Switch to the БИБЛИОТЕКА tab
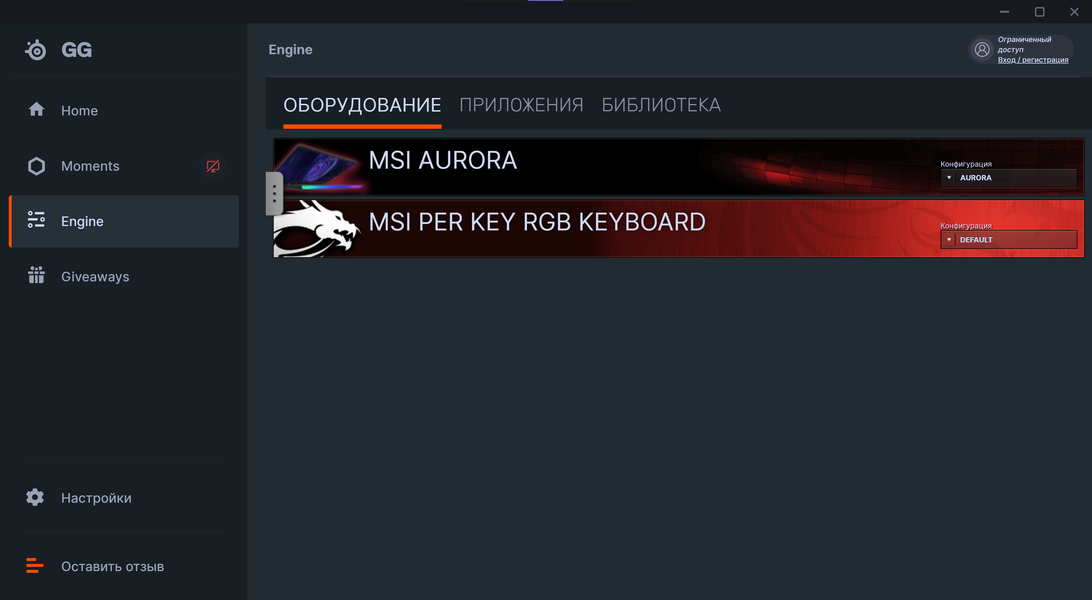Screen dimensions: 1092x600 click(x=661, y=105)
